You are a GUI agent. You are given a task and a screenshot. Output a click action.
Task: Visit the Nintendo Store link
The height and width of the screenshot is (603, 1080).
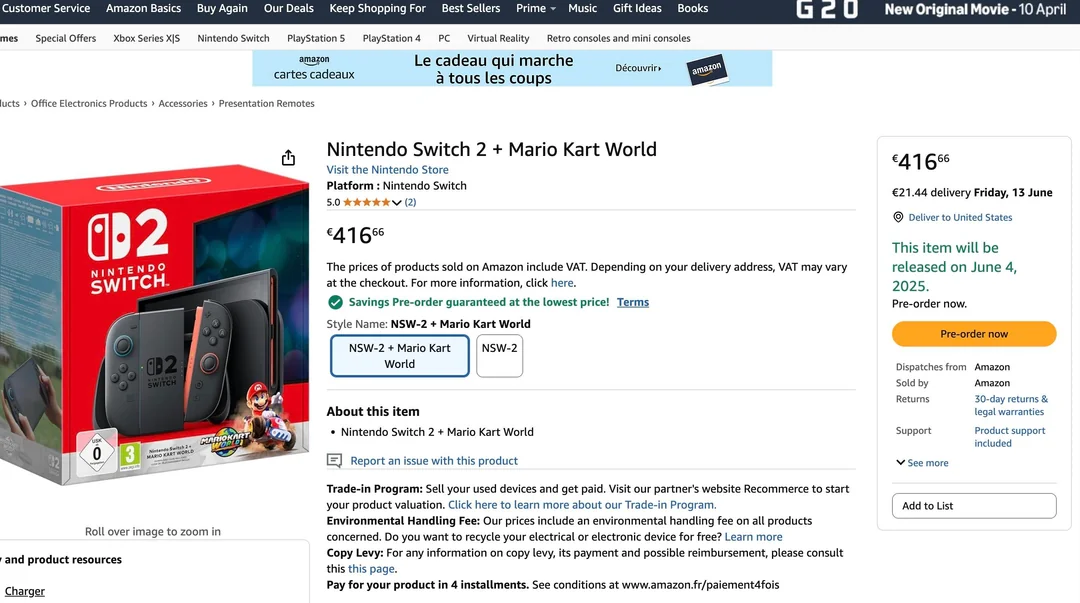click(x=387, y=170)
